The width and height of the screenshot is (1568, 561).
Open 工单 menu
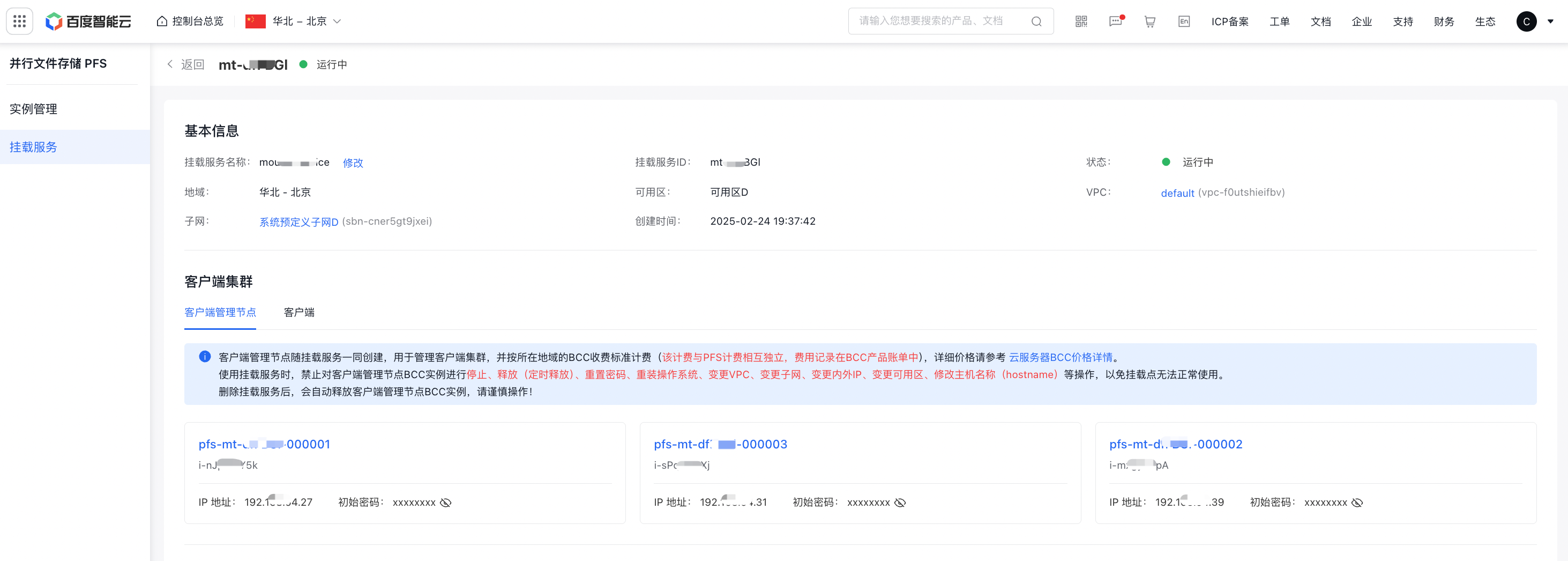click(x=1280, y=21)
